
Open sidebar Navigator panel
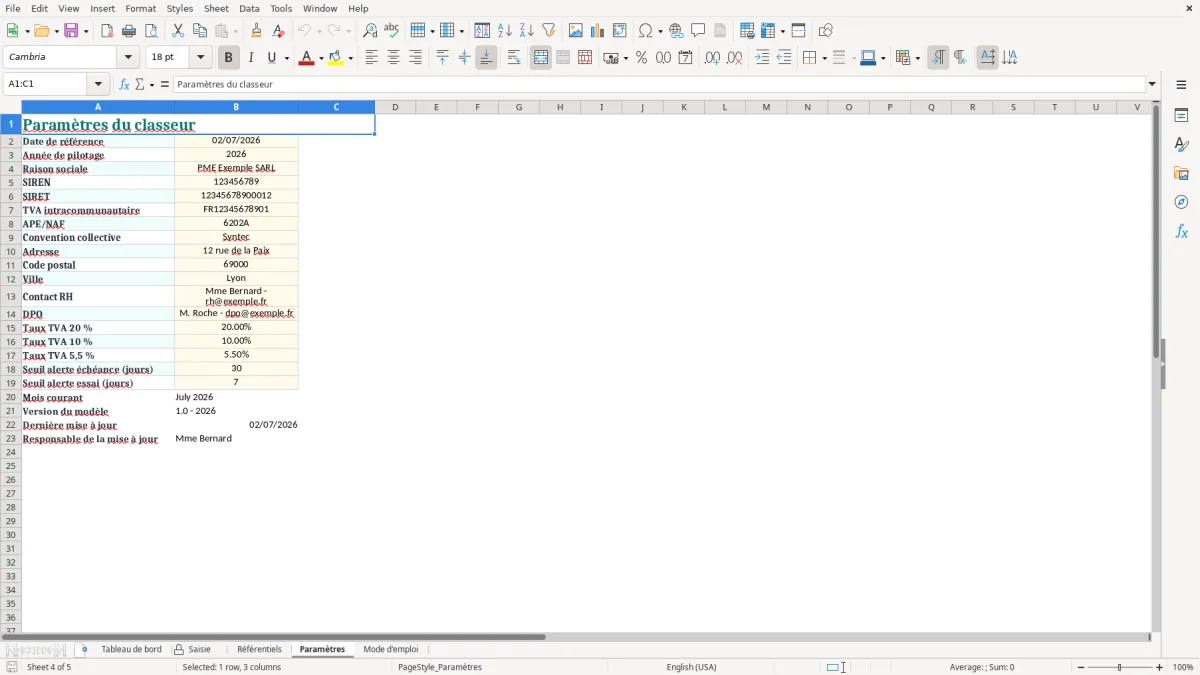[x=1181, y=202]
